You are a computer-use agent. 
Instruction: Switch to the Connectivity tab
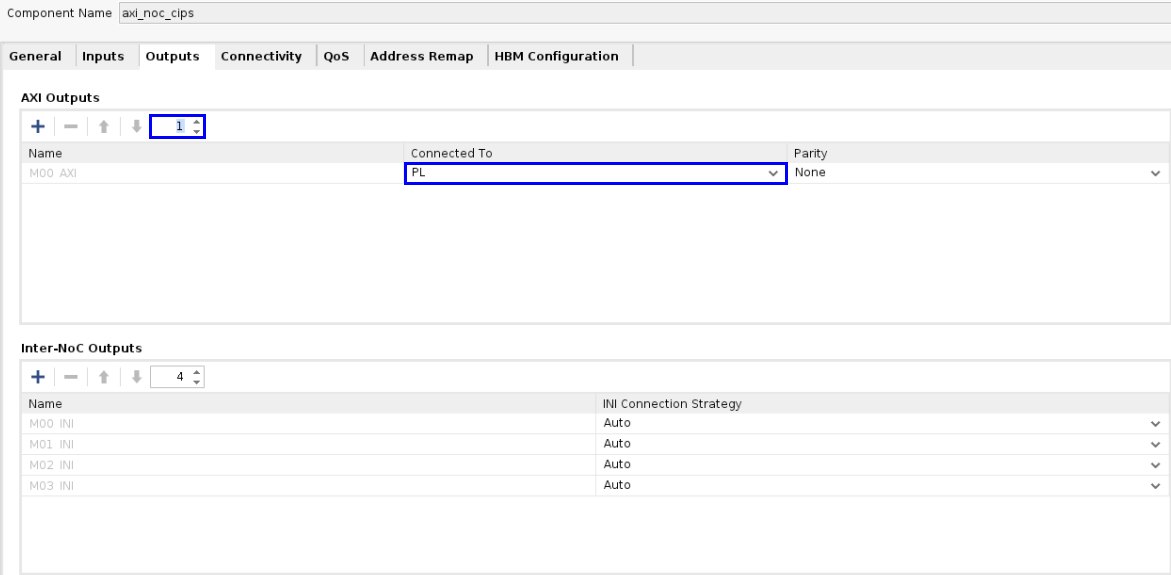click(x=261, y=57)
